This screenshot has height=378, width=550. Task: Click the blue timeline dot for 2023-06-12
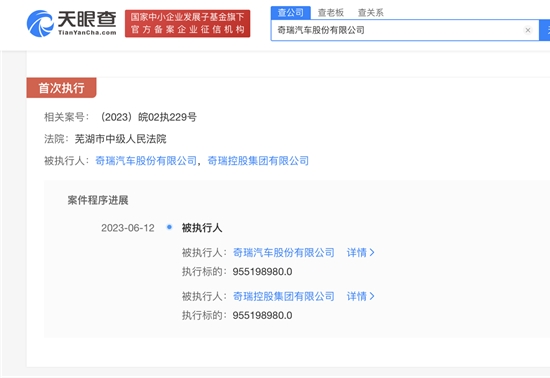[x=169, y=227]
